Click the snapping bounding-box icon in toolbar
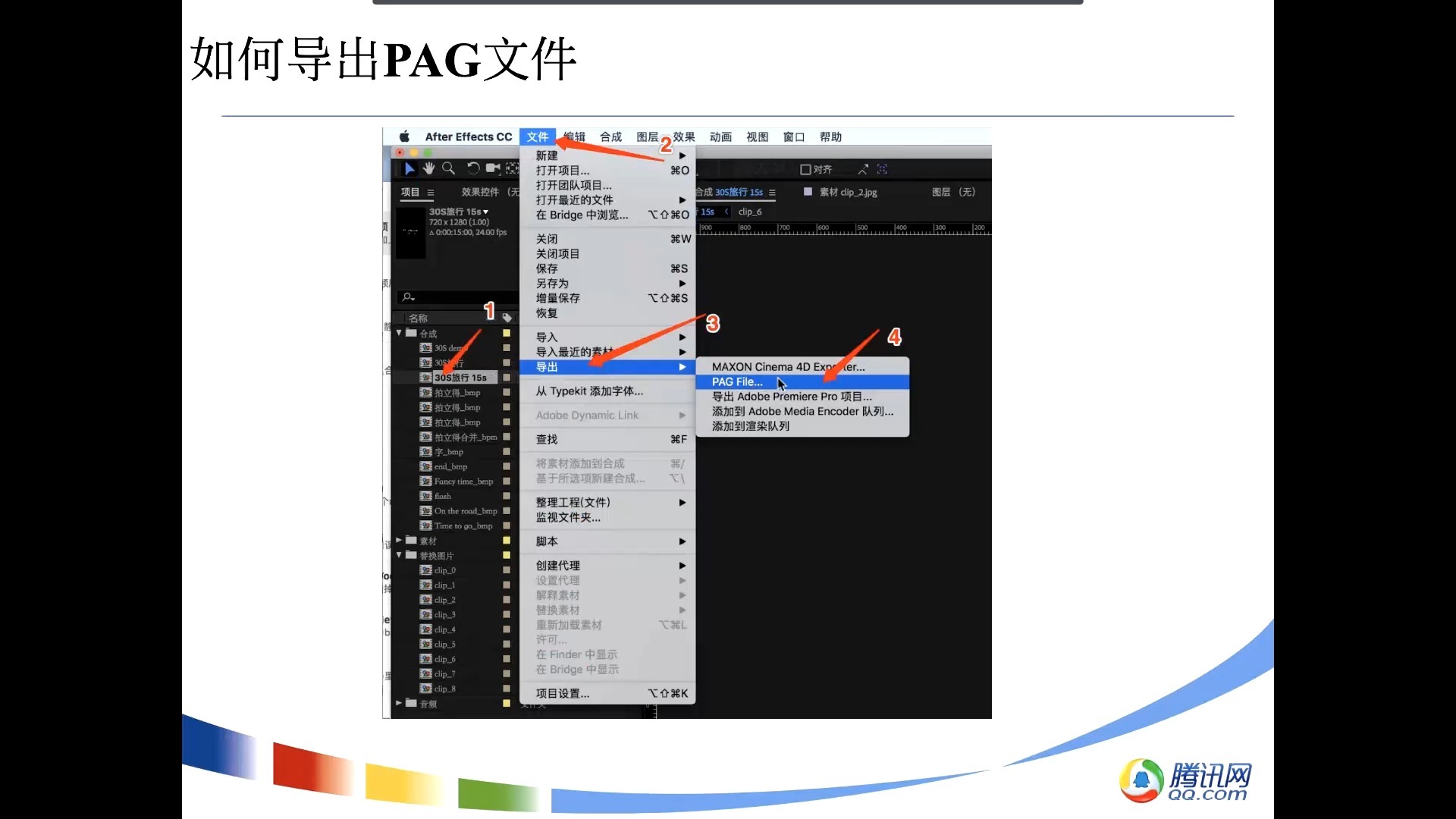1456x819 pixels. tap(882, 169)
